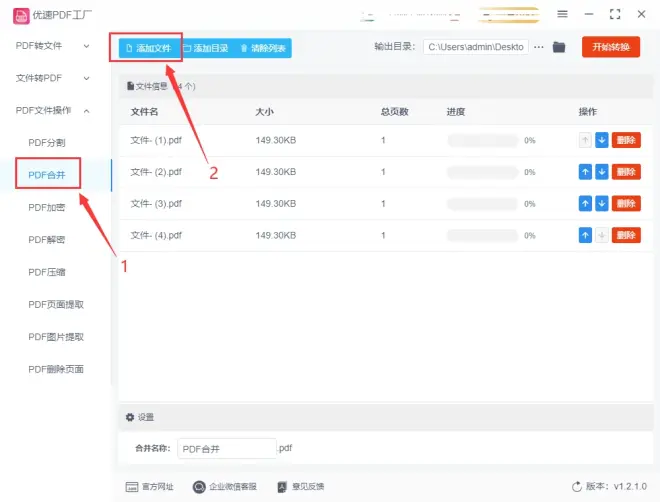
Task: Start conversion with 开始转换 button
Action: (611, 47)
